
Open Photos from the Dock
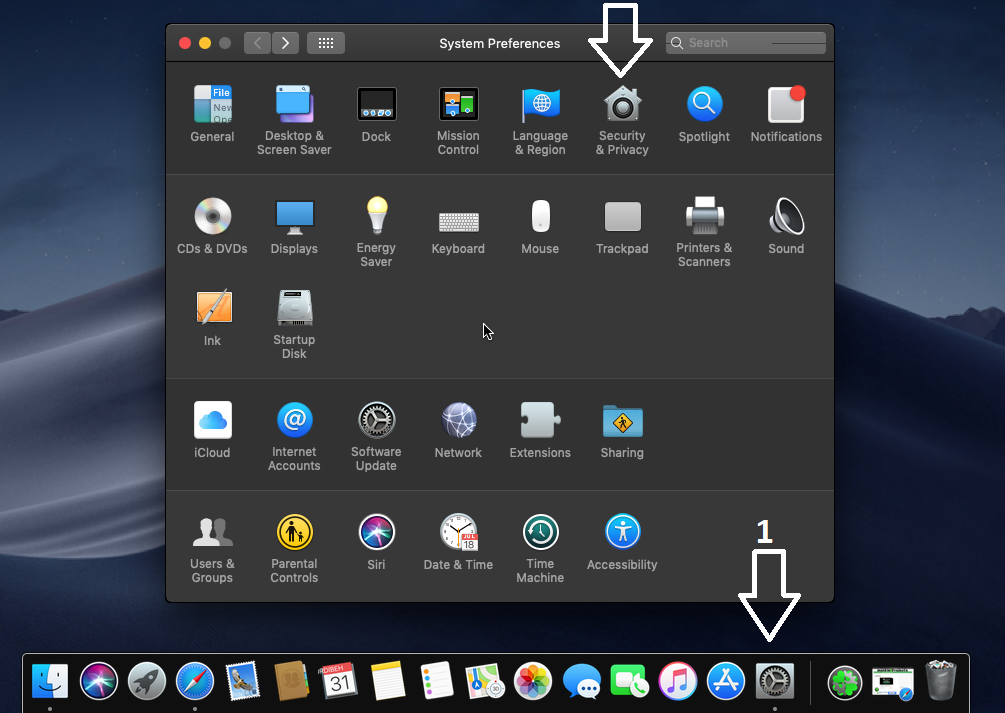pos(533,680)
